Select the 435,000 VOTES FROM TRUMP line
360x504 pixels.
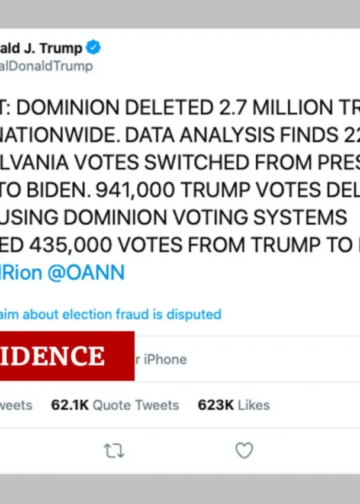coord(180,245)
